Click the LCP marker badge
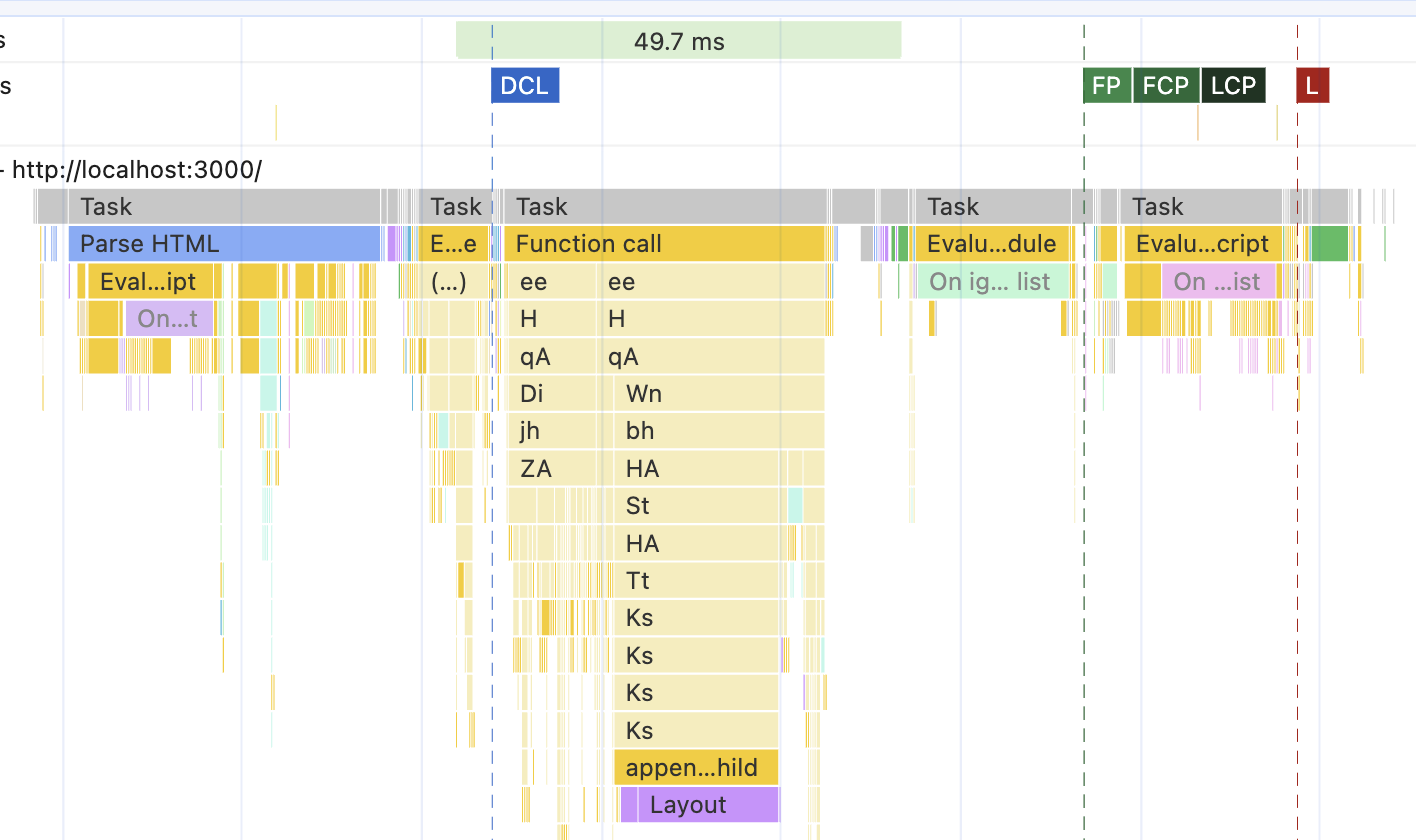Image resolution: width=1416 pixels, height=840 pixels. pos(1233,85)
